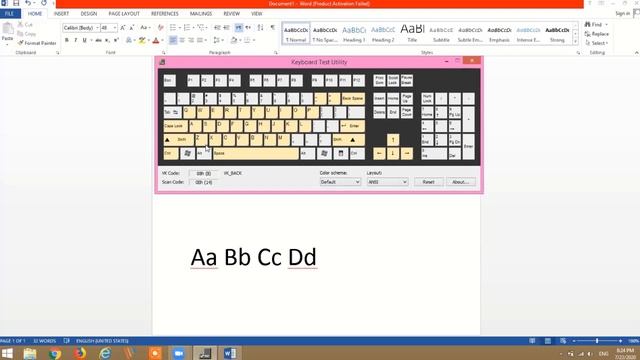The height and width of the screenshot is (360, 640).
Task: Open Google Chrome from the taskbar
Action: pyautogui.click(x=55, y=353)
